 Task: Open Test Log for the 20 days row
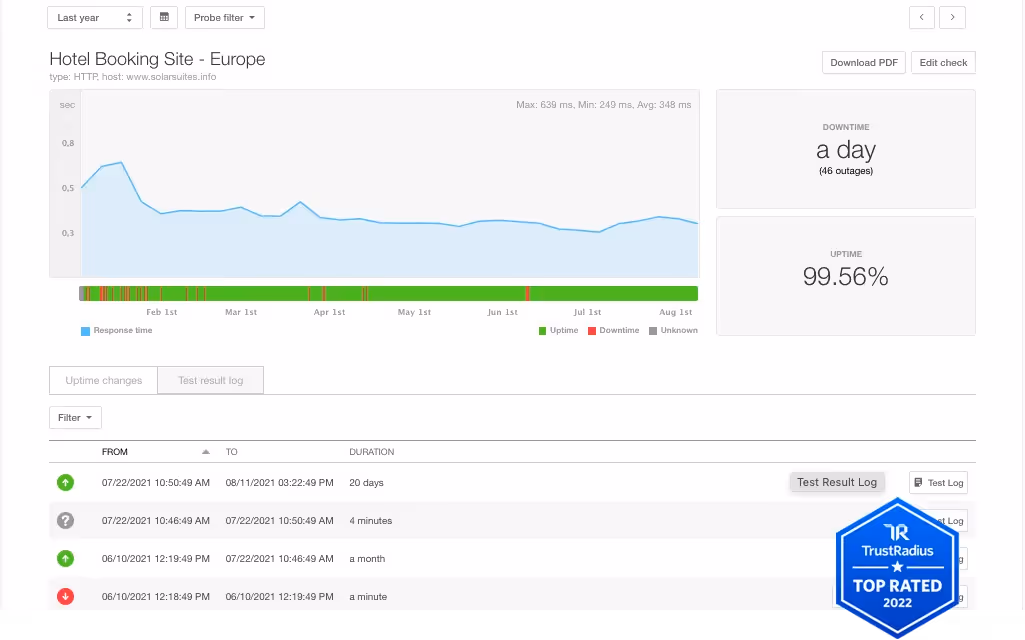pos(938,483)
